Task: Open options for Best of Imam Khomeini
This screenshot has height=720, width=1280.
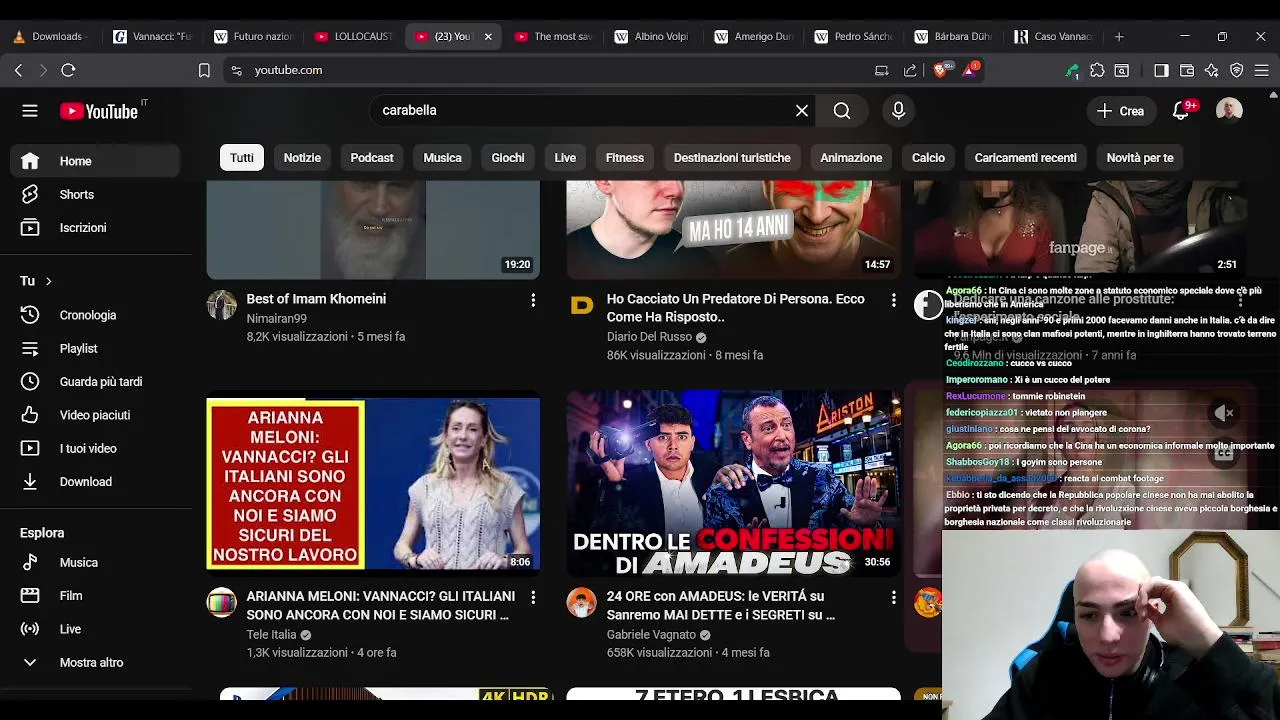Action: [533, 300]
